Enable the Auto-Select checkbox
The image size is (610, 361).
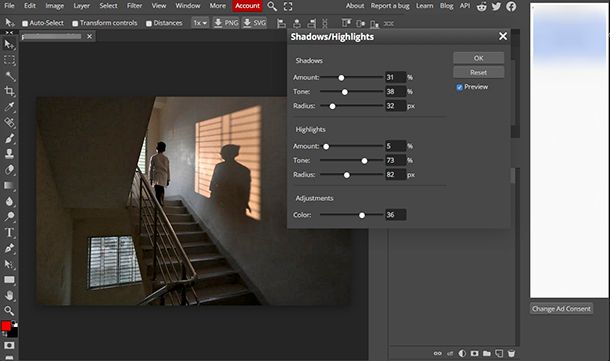point(25,23)
